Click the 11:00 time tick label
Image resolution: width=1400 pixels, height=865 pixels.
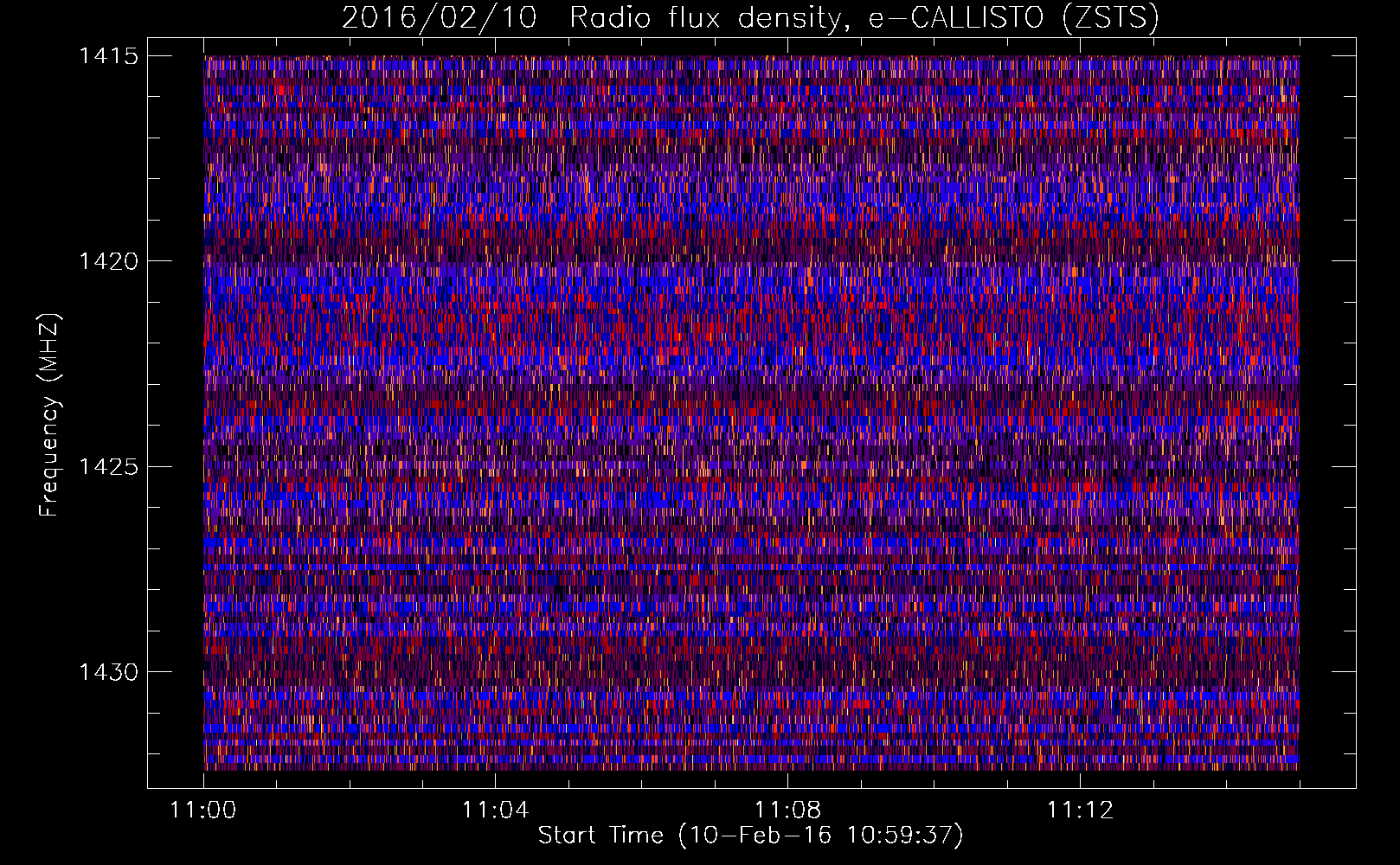coord(204,811)
